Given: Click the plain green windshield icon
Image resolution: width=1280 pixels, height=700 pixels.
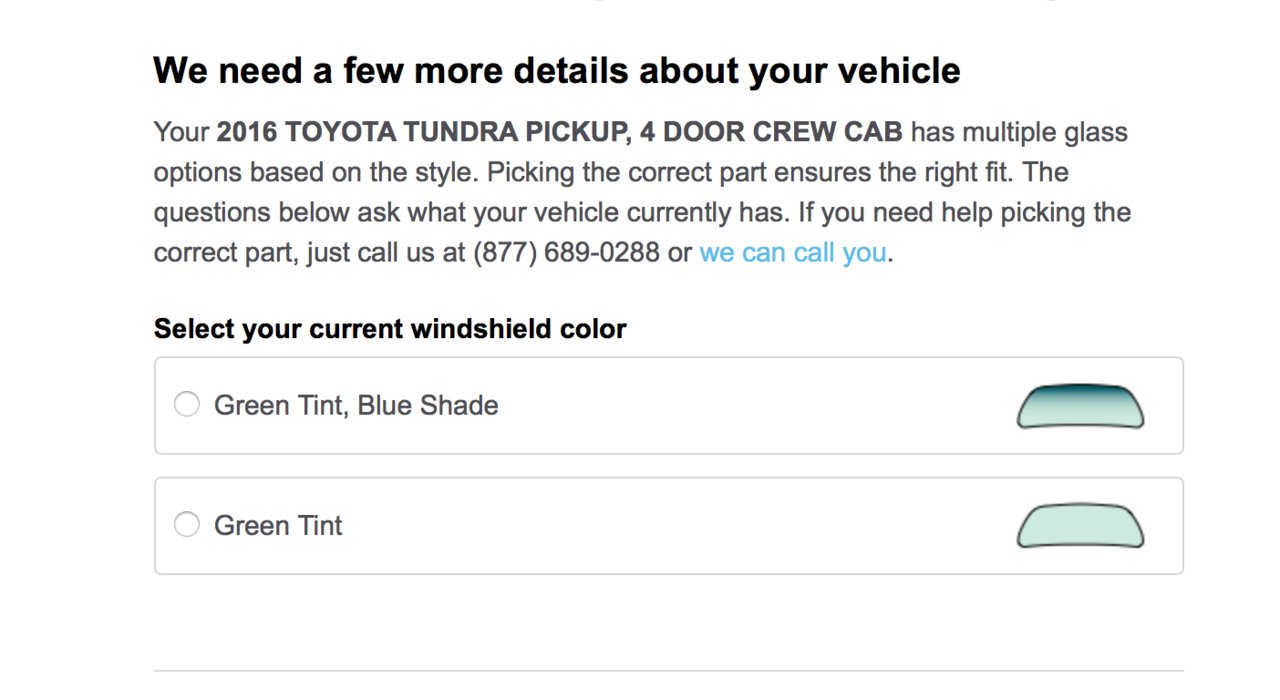Looking at the screenshot, I should click(1080, 526).
